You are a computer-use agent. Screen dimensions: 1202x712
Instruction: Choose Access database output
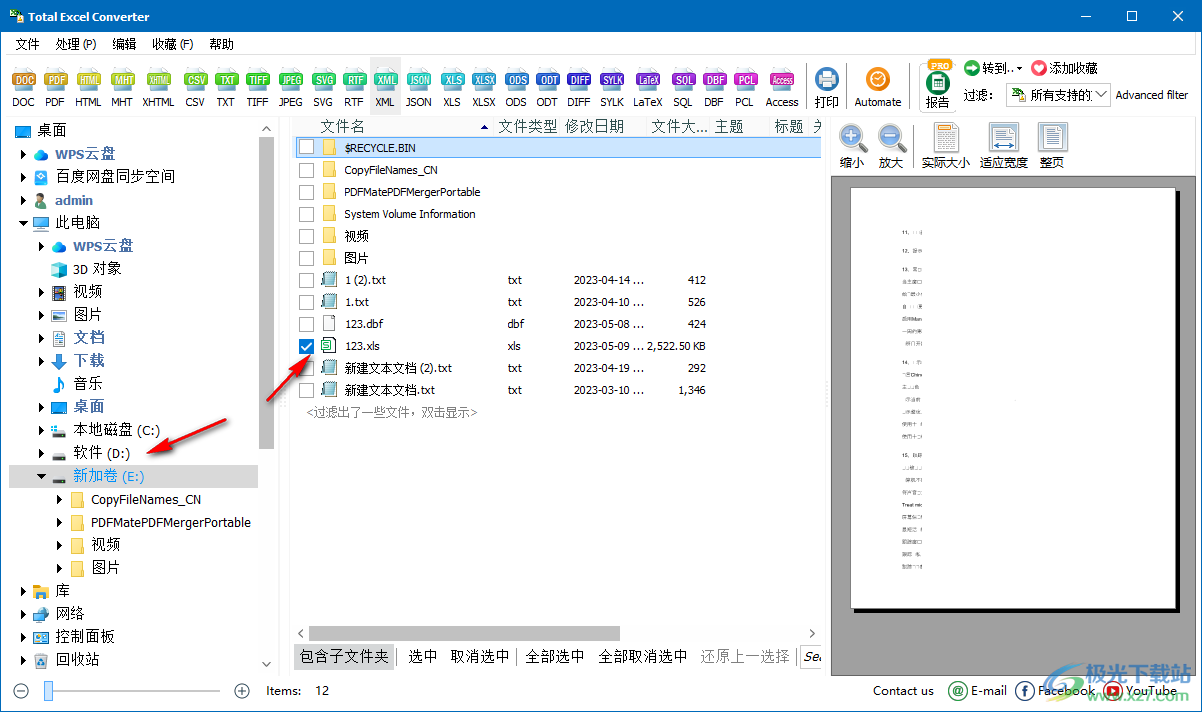coord(782,89)
